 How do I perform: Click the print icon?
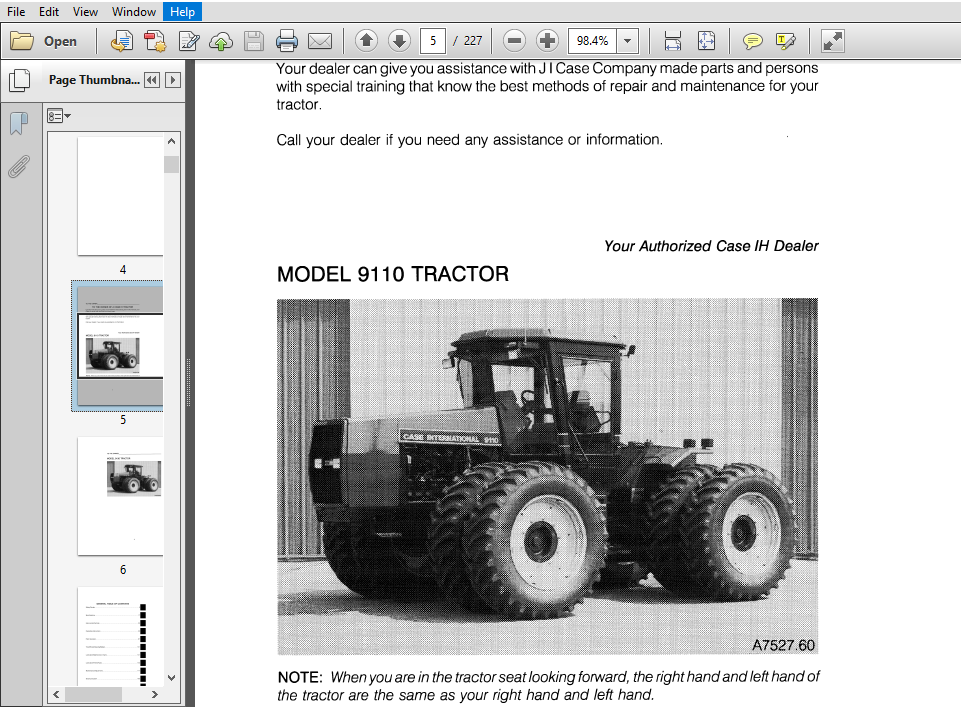pyautogui.click(x=286, y=41)
